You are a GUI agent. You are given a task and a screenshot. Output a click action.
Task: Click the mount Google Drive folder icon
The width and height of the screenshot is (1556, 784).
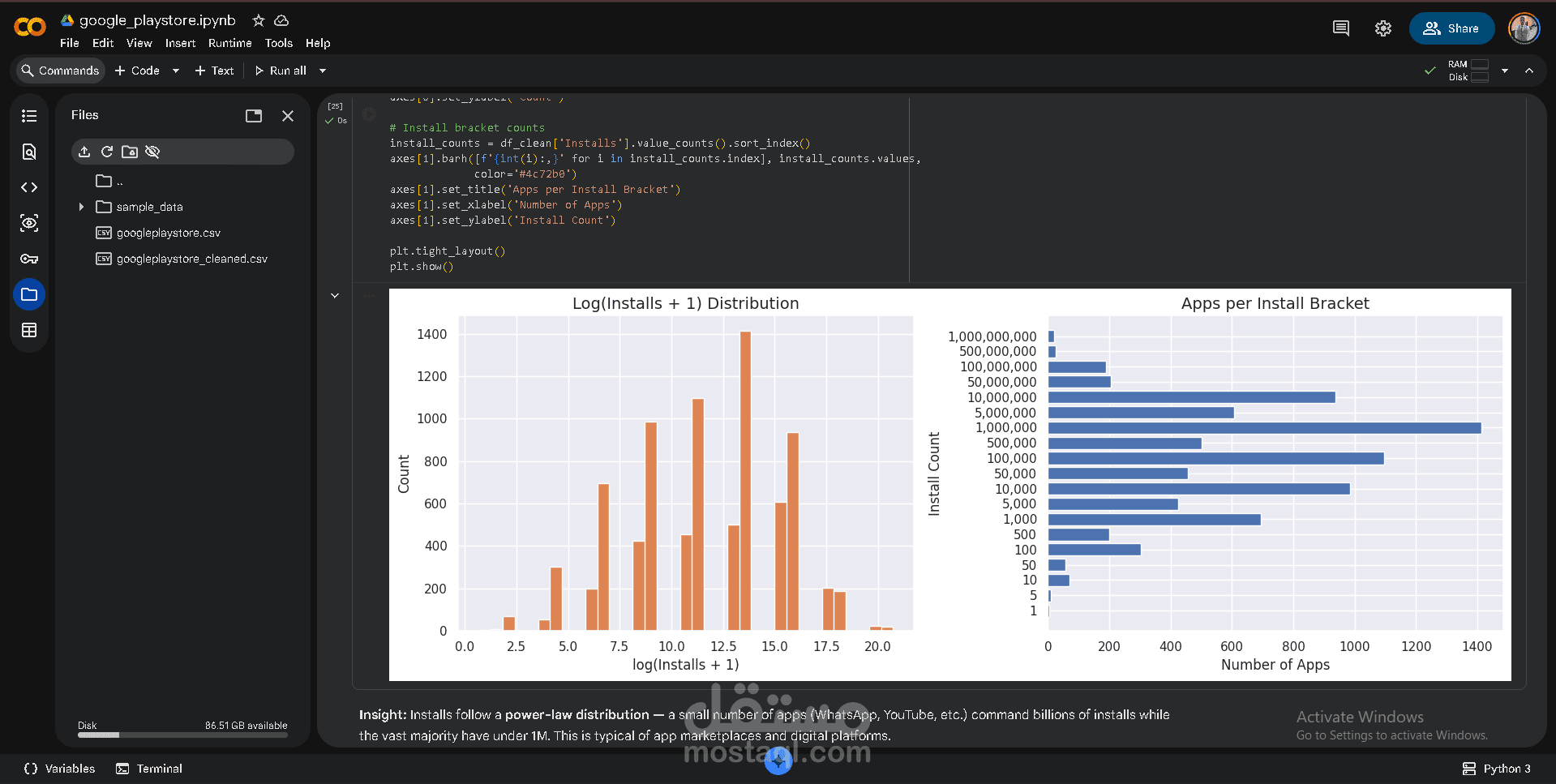[x=130, y=152]
